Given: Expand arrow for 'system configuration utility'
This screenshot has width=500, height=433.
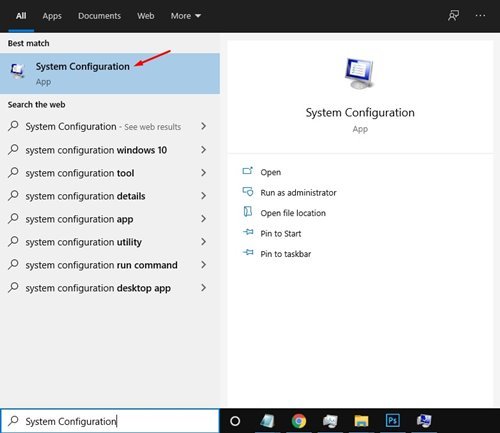Looking at the screenshot, I should 203,242.
